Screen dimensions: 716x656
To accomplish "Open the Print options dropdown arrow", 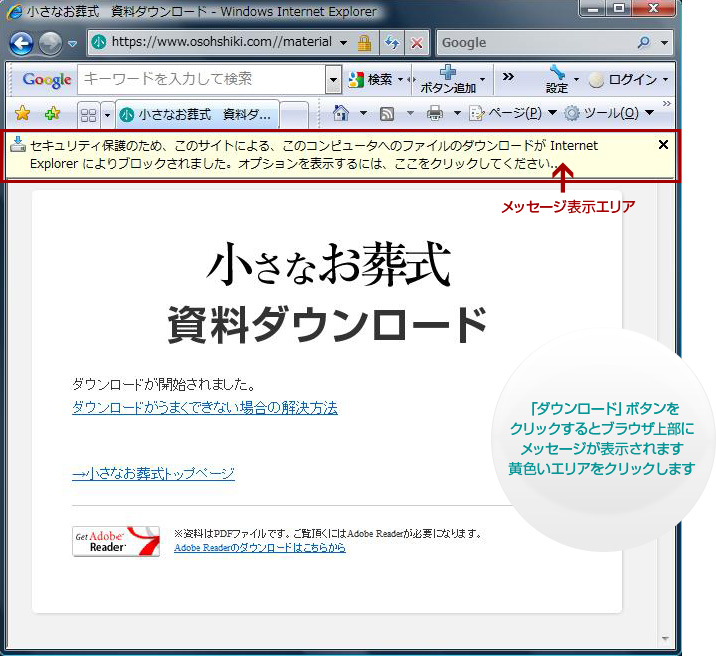I will (x=457, y=113).
